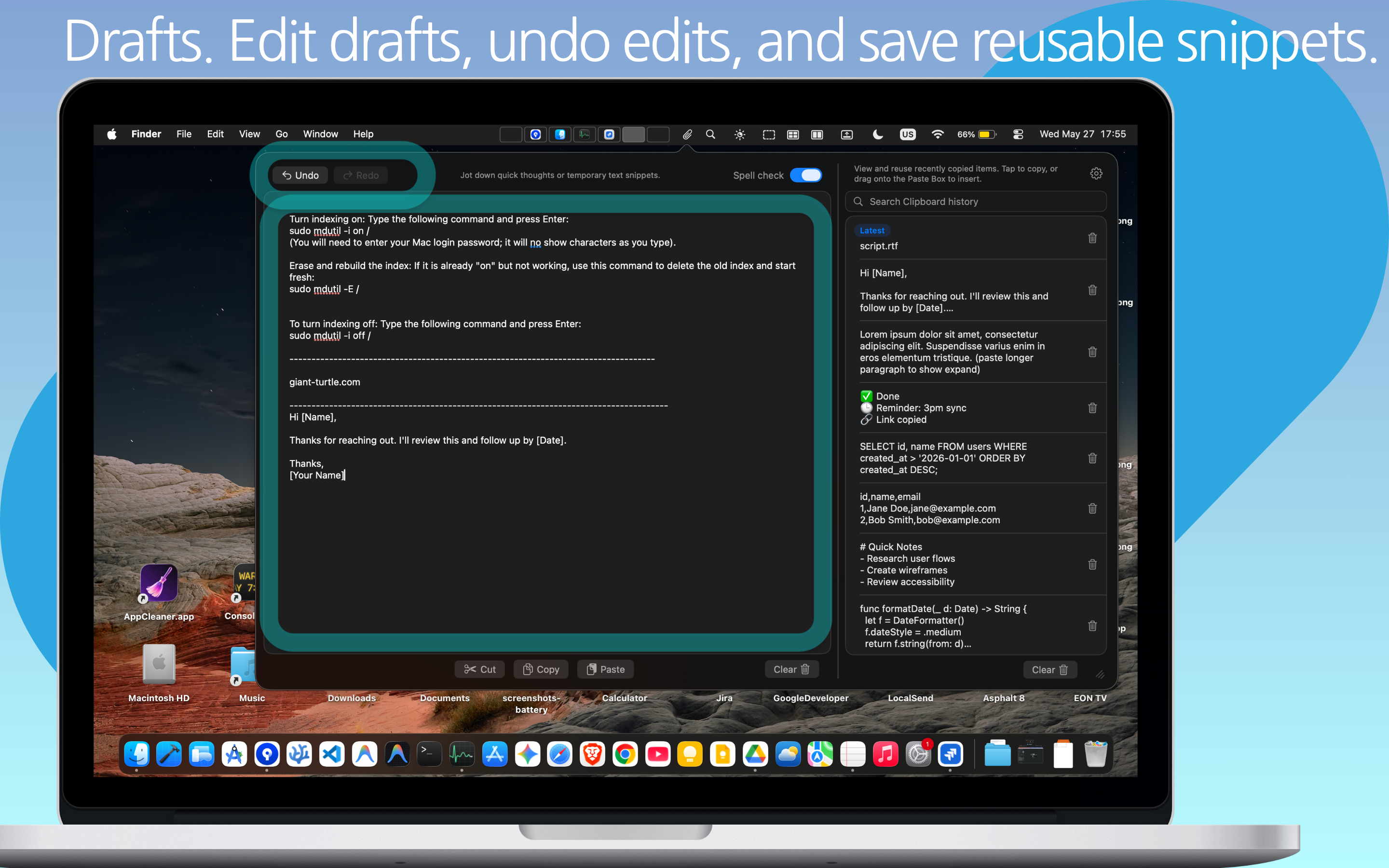1389x868 pixels.
Task: Open AppCleaner.app on the desktop
Action: pyautogui.click(x=159, y=583)
